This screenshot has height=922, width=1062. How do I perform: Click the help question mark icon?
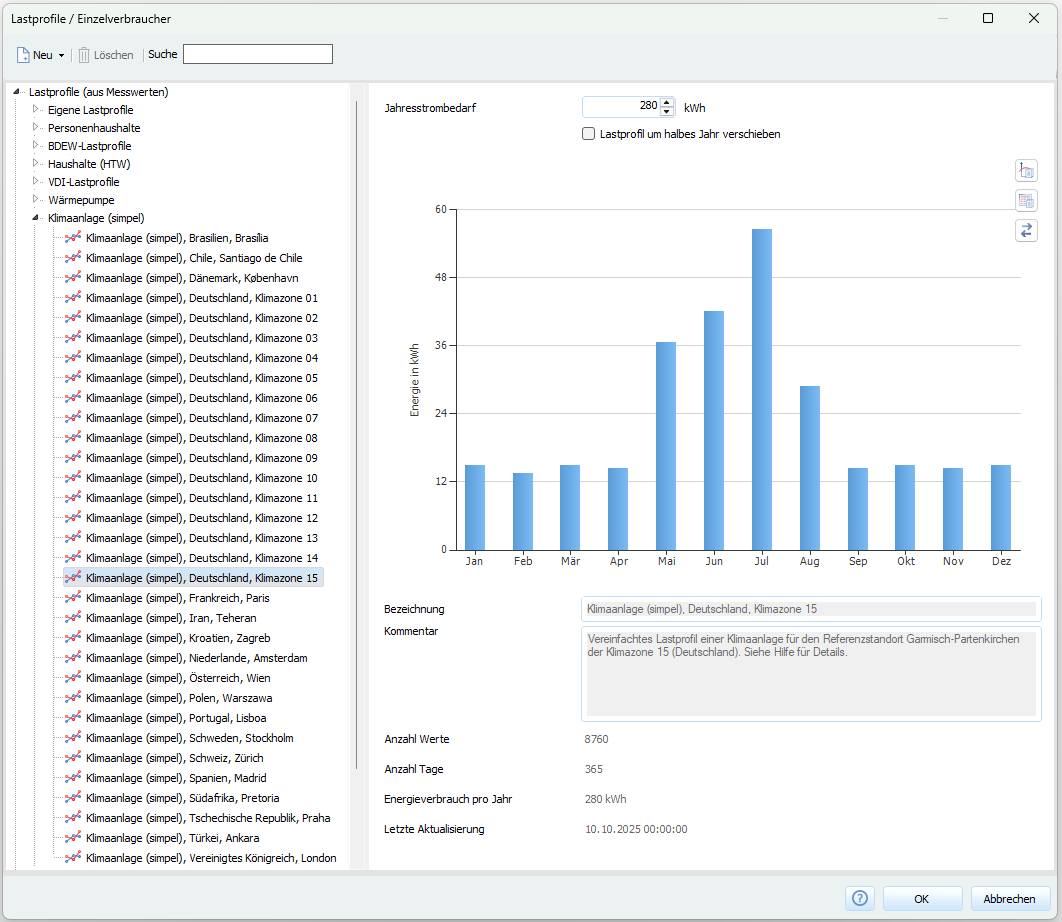(859, 899)
